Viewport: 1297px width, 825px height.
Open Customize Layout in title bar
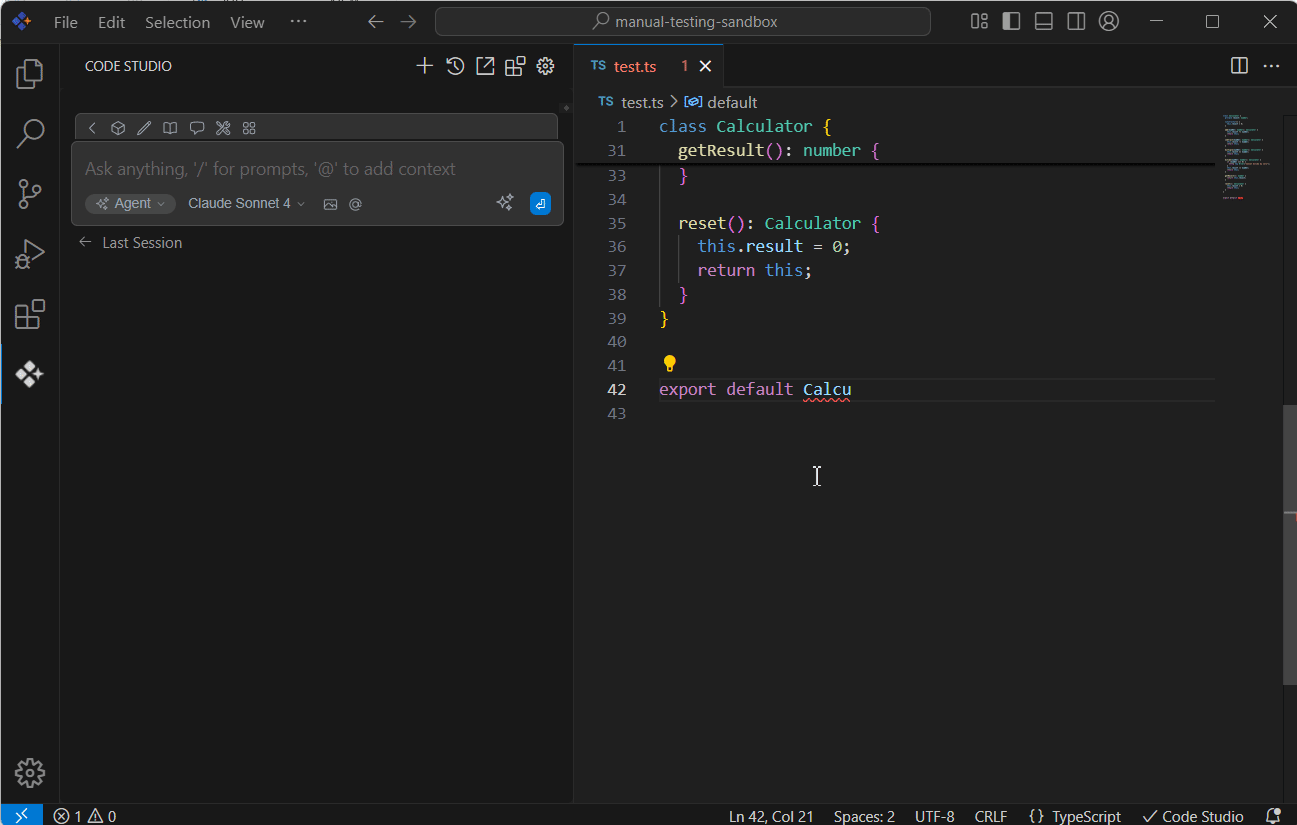979,22
